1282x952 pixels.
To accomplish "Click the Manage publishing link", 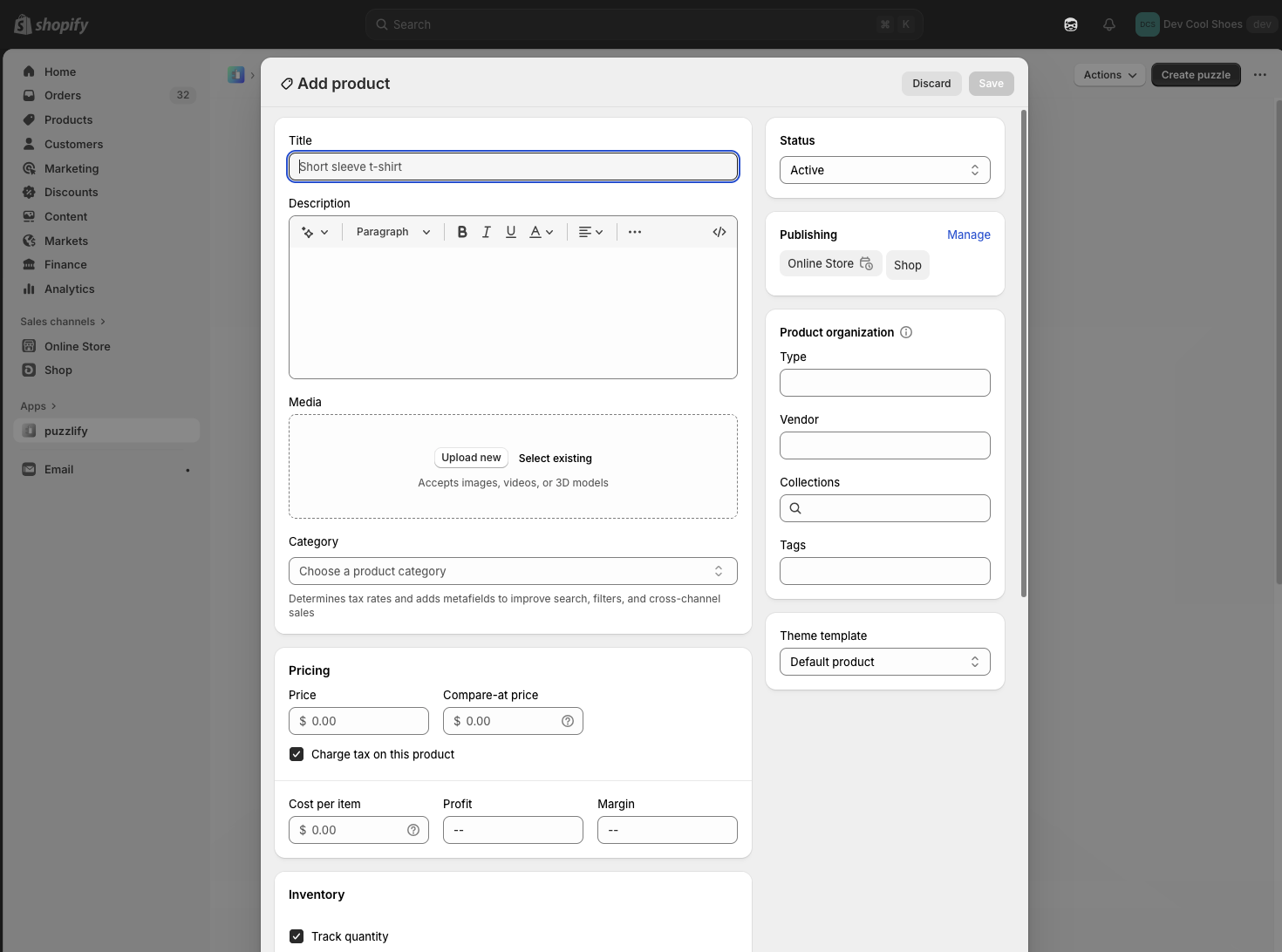I will pyautogui.click(x=969, y=235).
